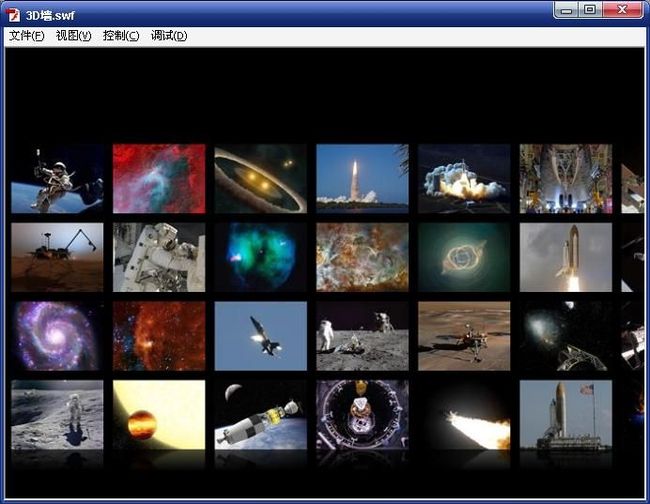
Task: Open the 调试(D) menu
Action: (169, 36)
